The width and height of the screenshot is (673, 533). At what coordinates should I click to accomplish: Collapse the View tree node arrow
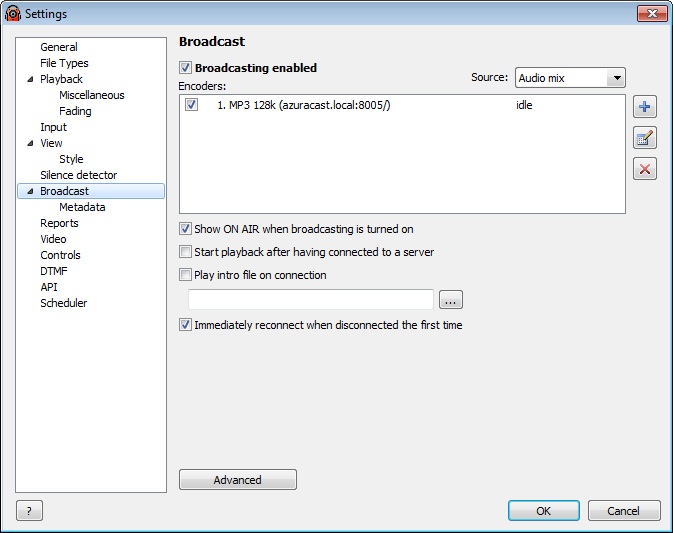click(x=30, y=143)
